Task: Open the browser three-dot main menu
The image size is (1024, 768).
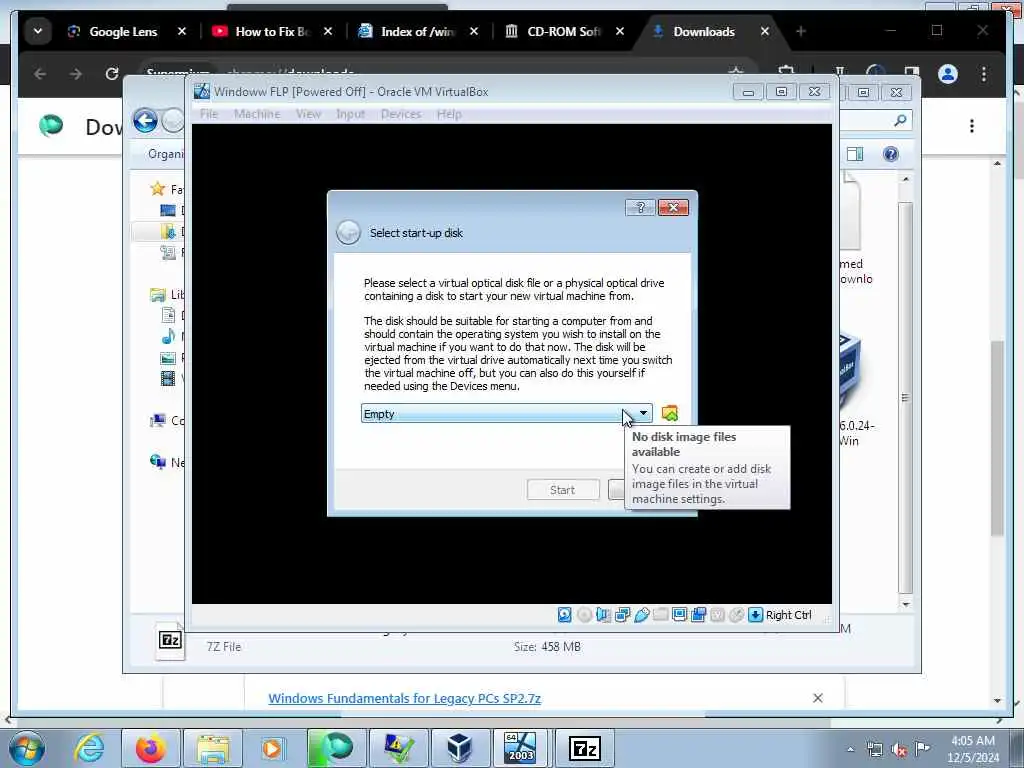Action: click(x=984, y=74)
